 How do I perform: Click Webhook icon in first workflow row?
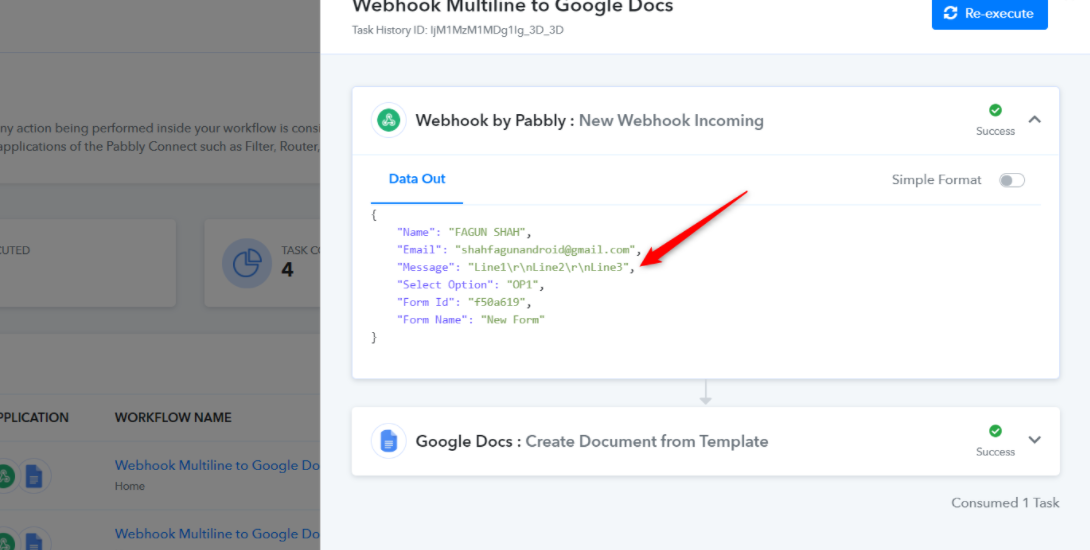click(6, 476)
